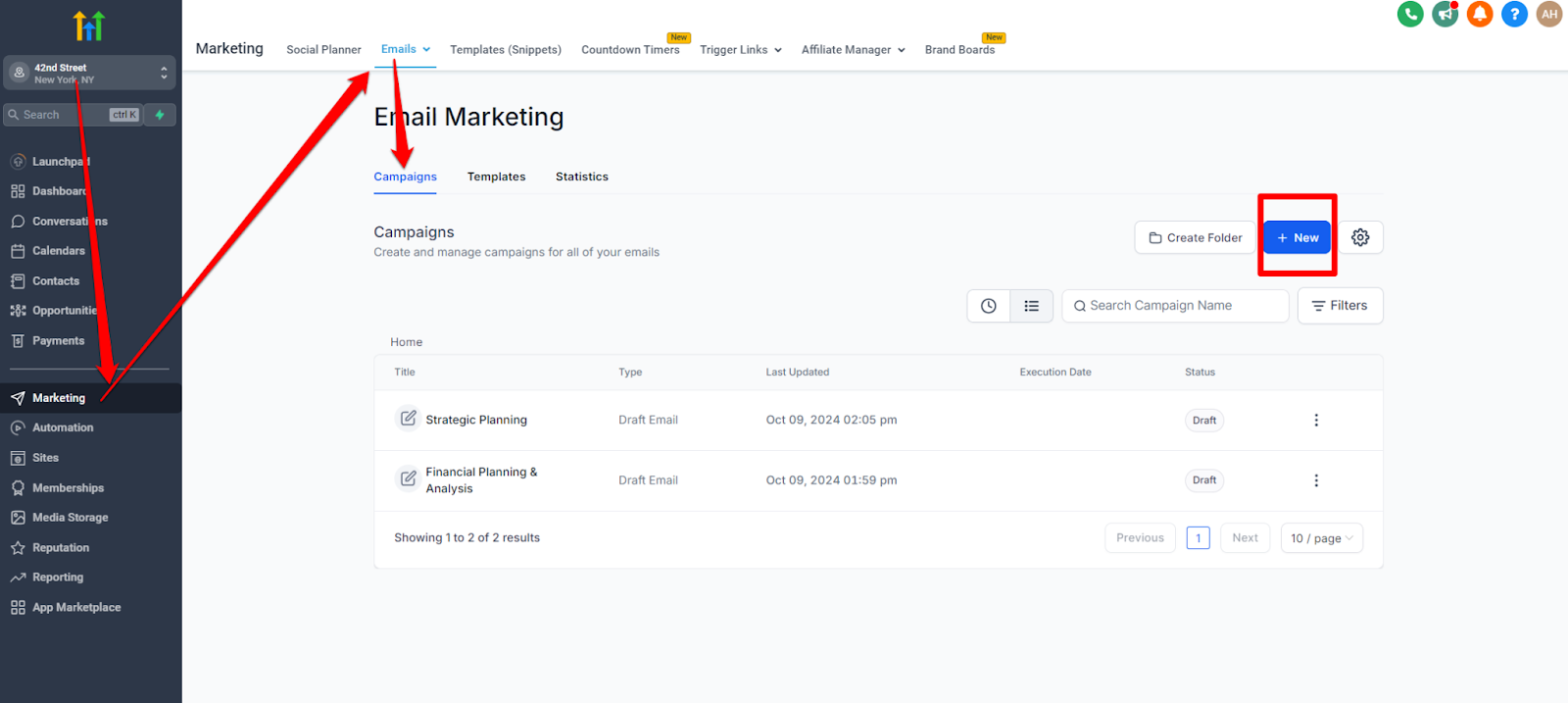Switch to clock schedule view icon
The width and height of the screenshot is (1568, 703).
(x=989, y=306)
